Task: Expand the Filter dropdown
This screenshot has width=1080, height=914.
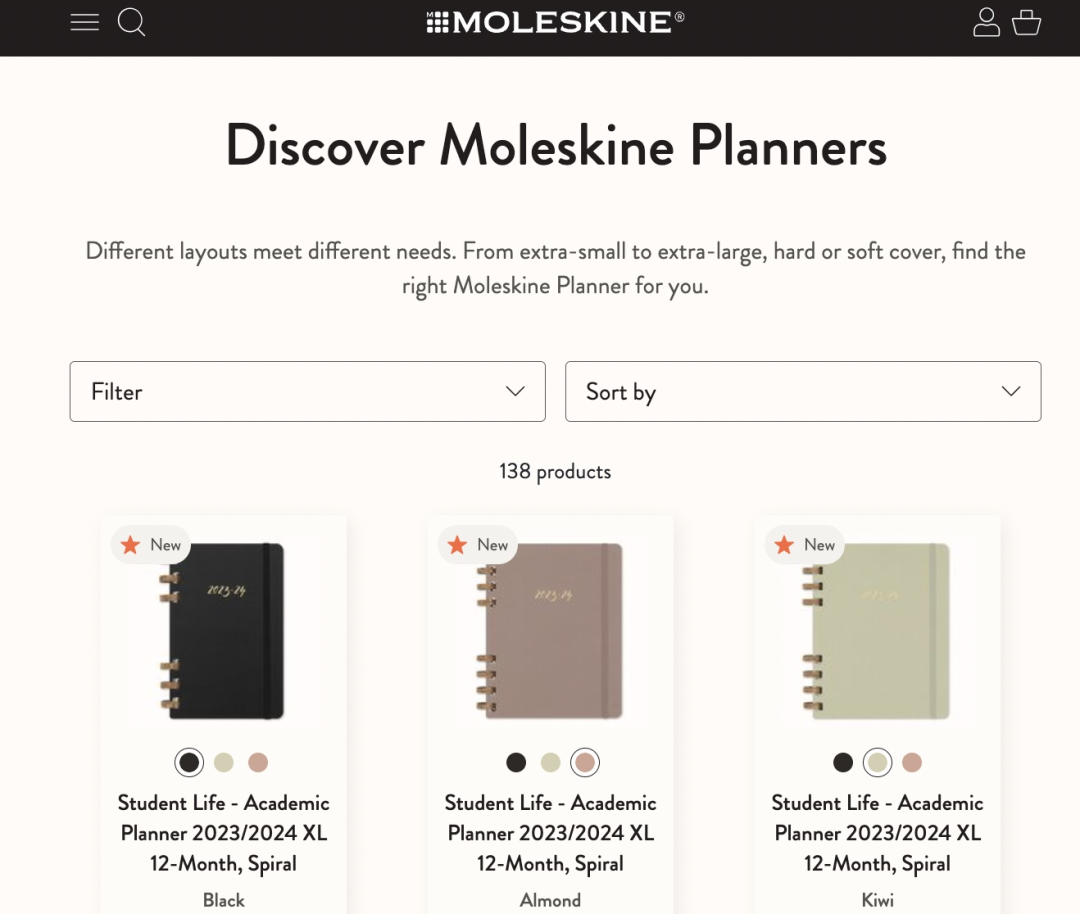Action: (307, 392)
